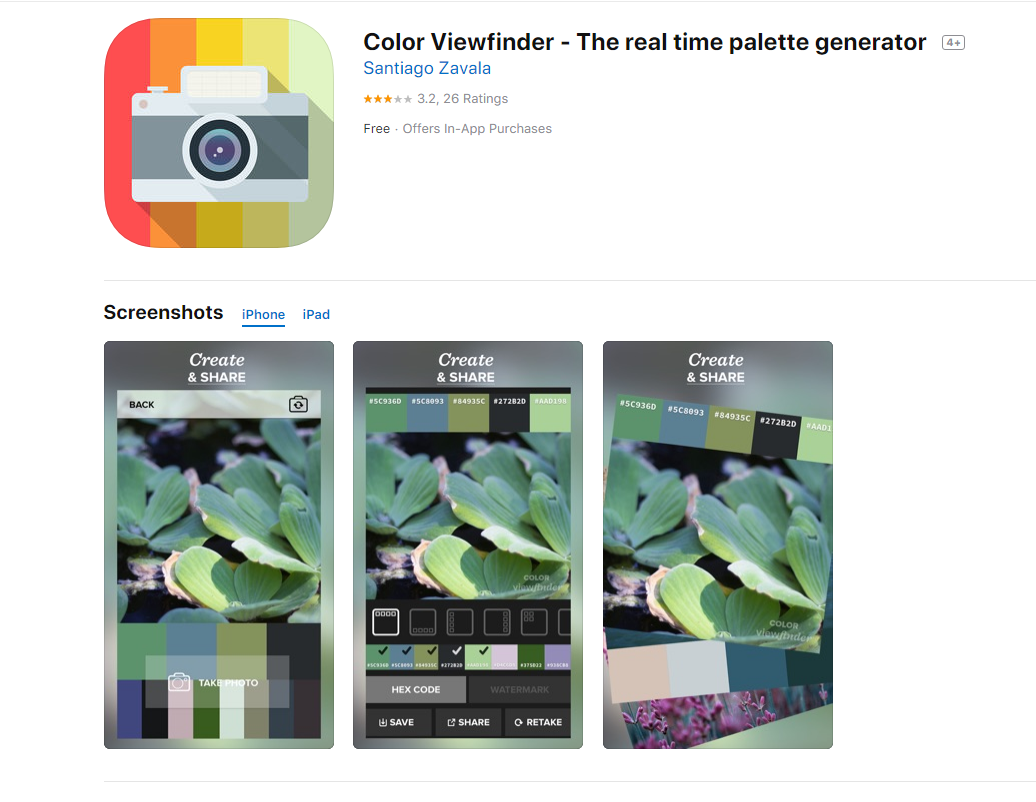The image size is (1036, 802).
Task: Switch to the iPad screenshots tab
Action: tap(316, 314)
